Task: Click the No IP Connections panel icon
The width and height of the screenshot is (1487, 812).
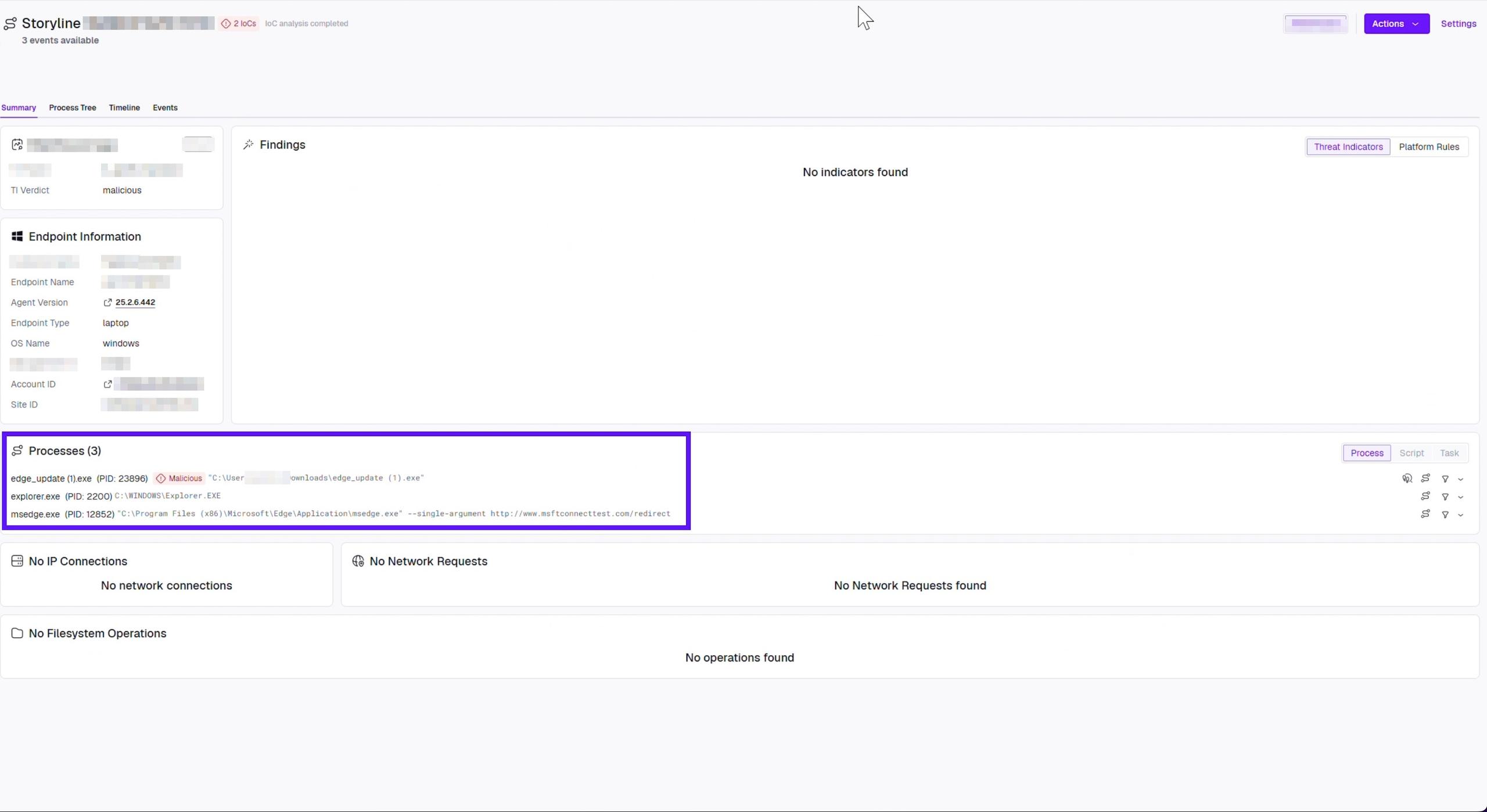Action: [17, 561]
